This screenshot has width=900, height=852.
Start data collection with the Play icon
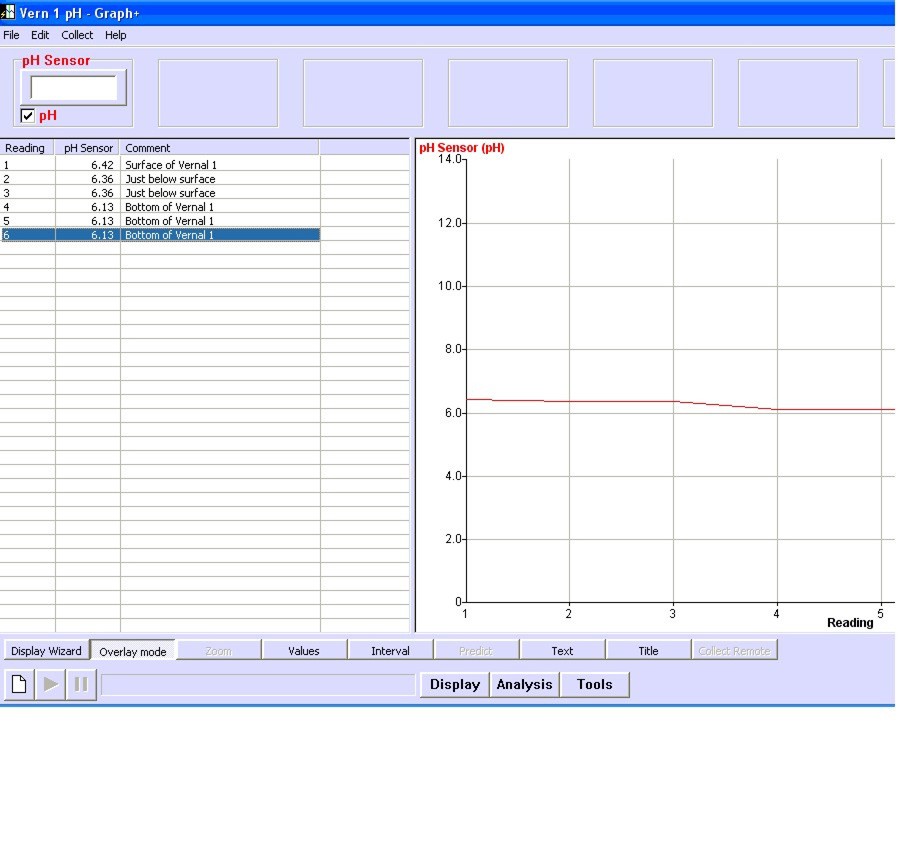pos(48,684)
